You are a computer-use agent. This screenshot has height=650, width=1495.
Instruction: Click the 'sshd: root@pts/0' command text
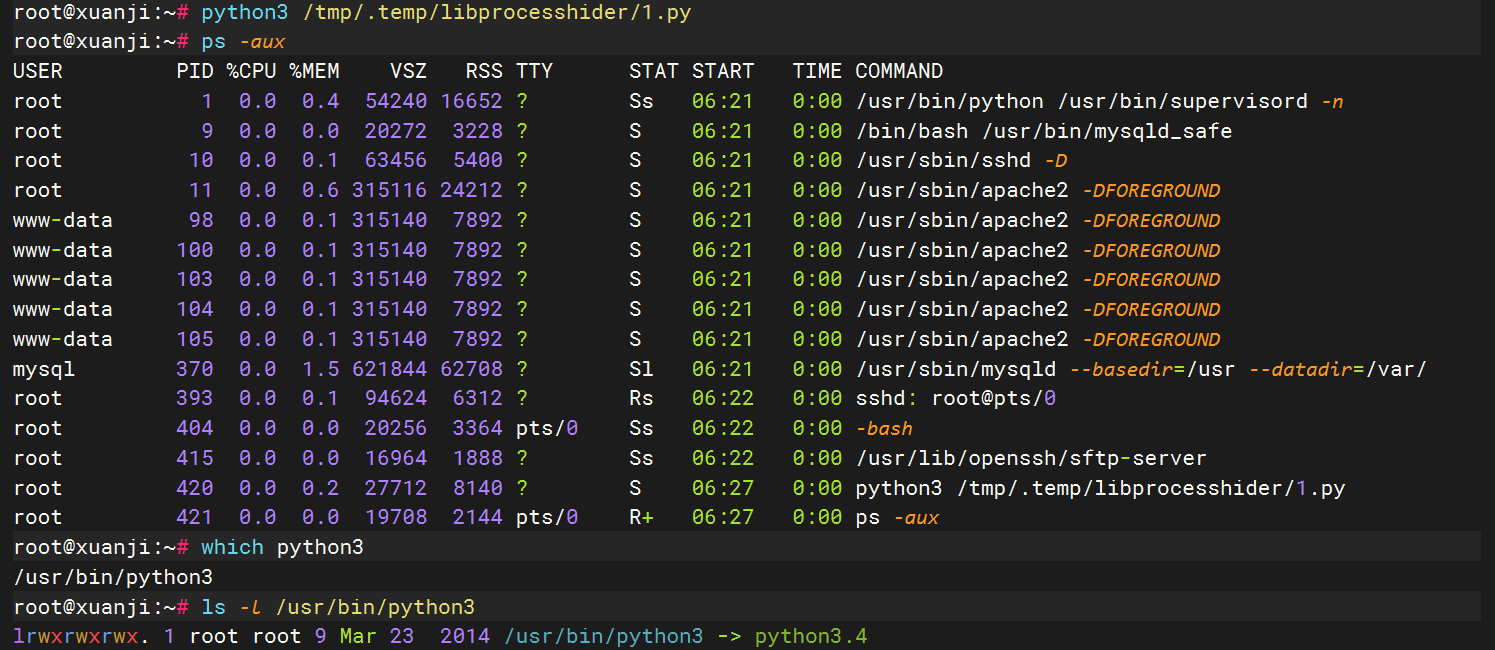coord(956,398)
